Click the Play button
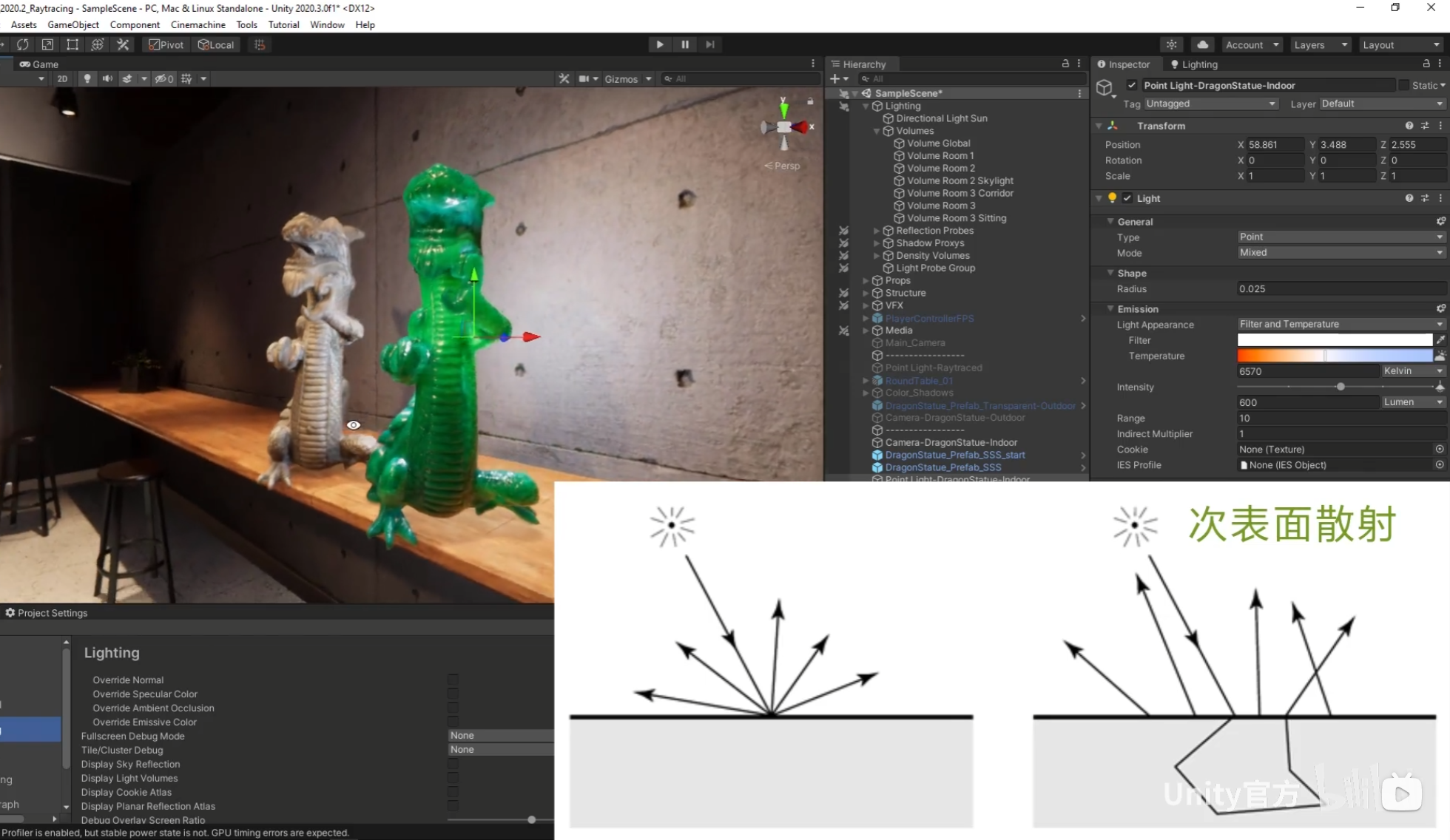The image size is (1450, 840). point(659,44)
